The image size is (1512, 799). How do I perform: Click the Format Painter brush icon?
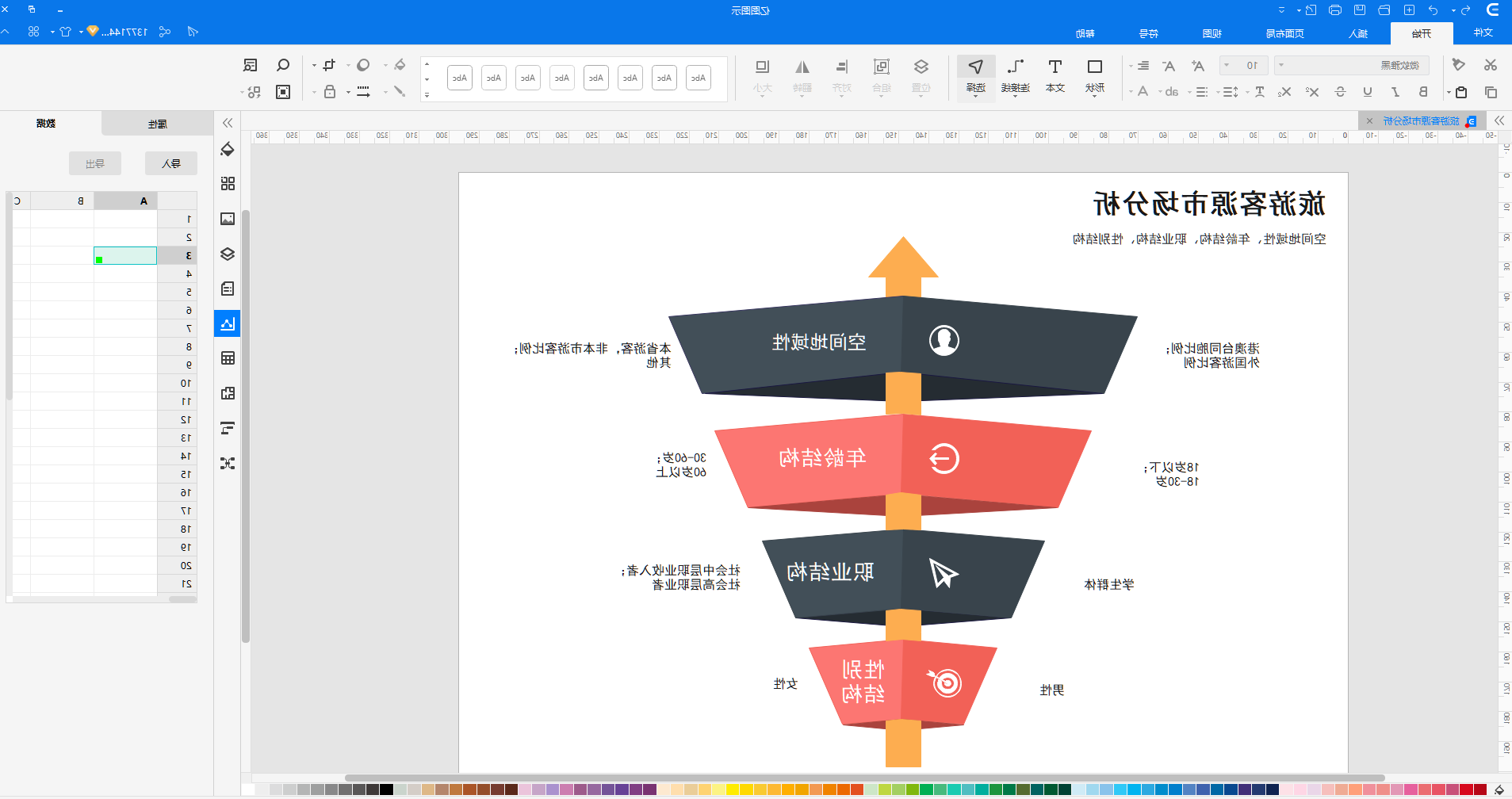[1459, 65]
